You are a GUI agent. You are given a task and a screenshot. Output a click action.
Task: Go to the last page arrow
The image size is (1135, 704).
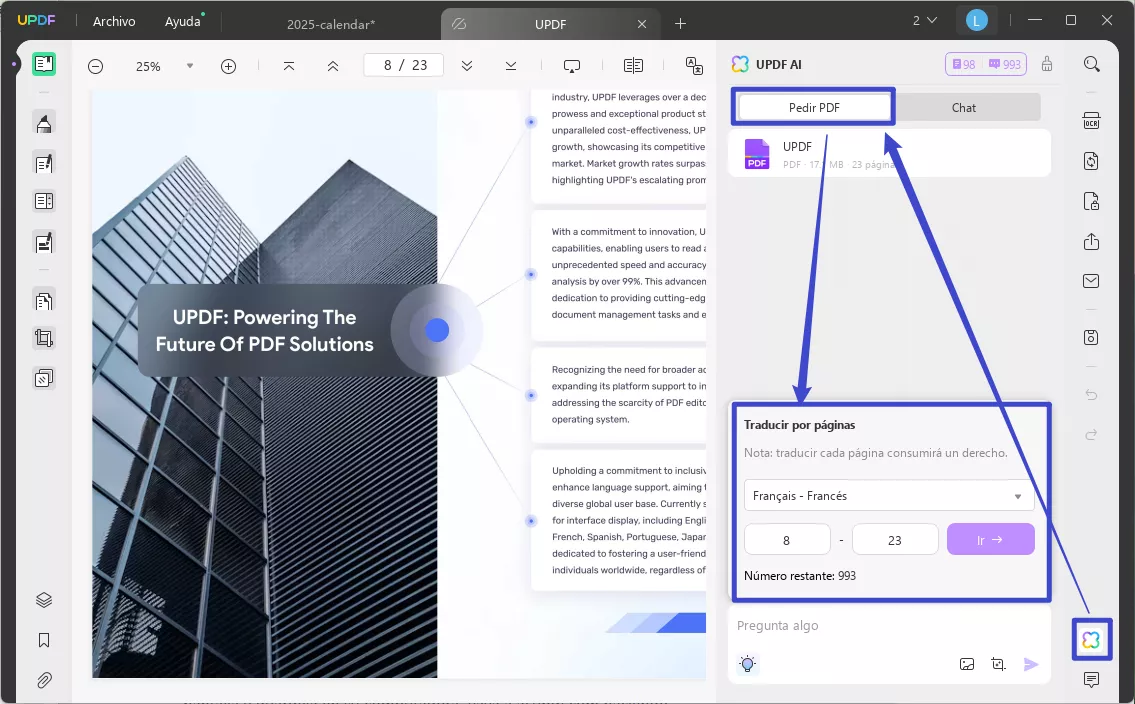point(510,66)
